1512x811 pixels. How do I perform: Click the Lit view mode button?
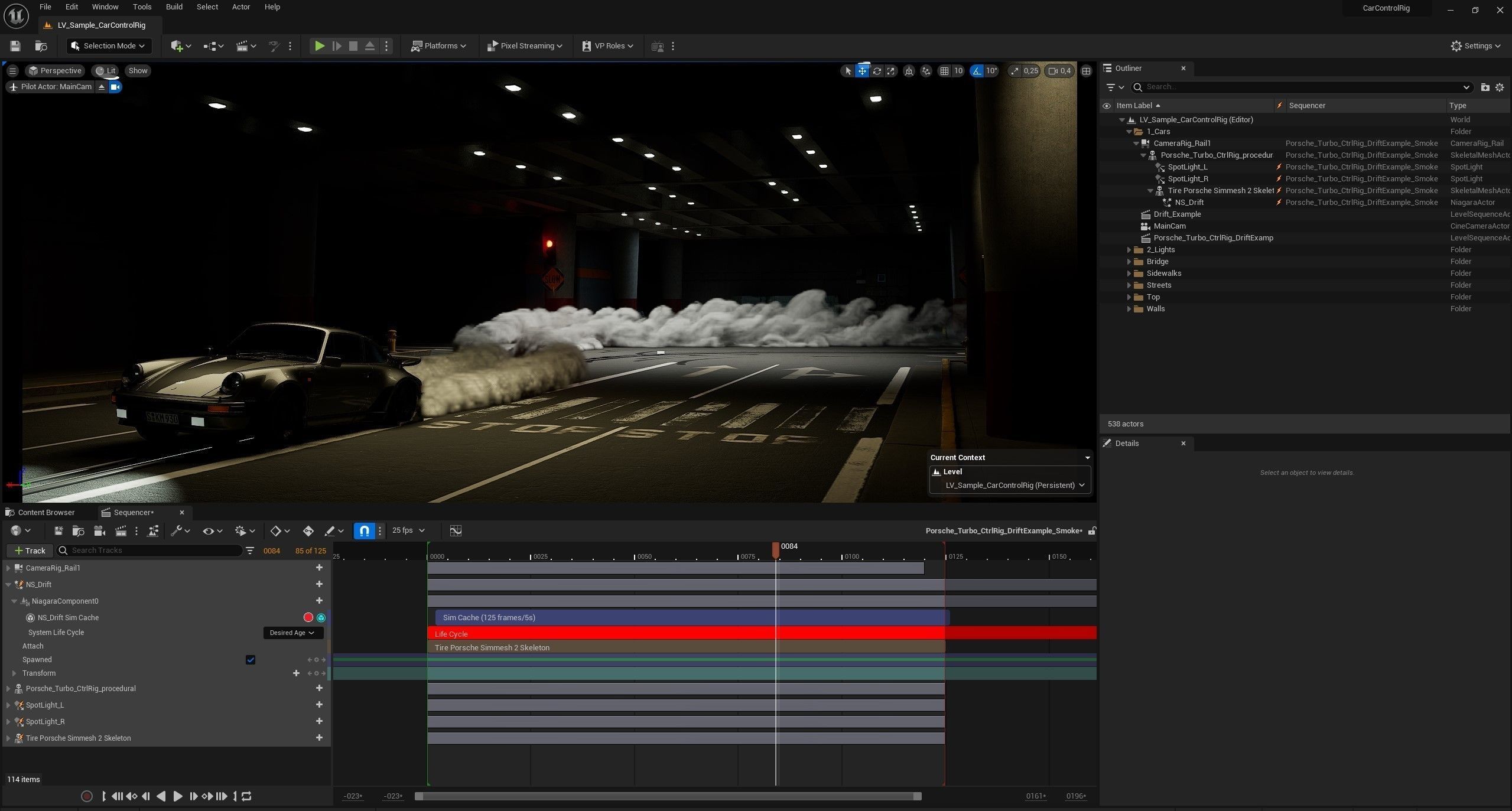pos(106,71)
